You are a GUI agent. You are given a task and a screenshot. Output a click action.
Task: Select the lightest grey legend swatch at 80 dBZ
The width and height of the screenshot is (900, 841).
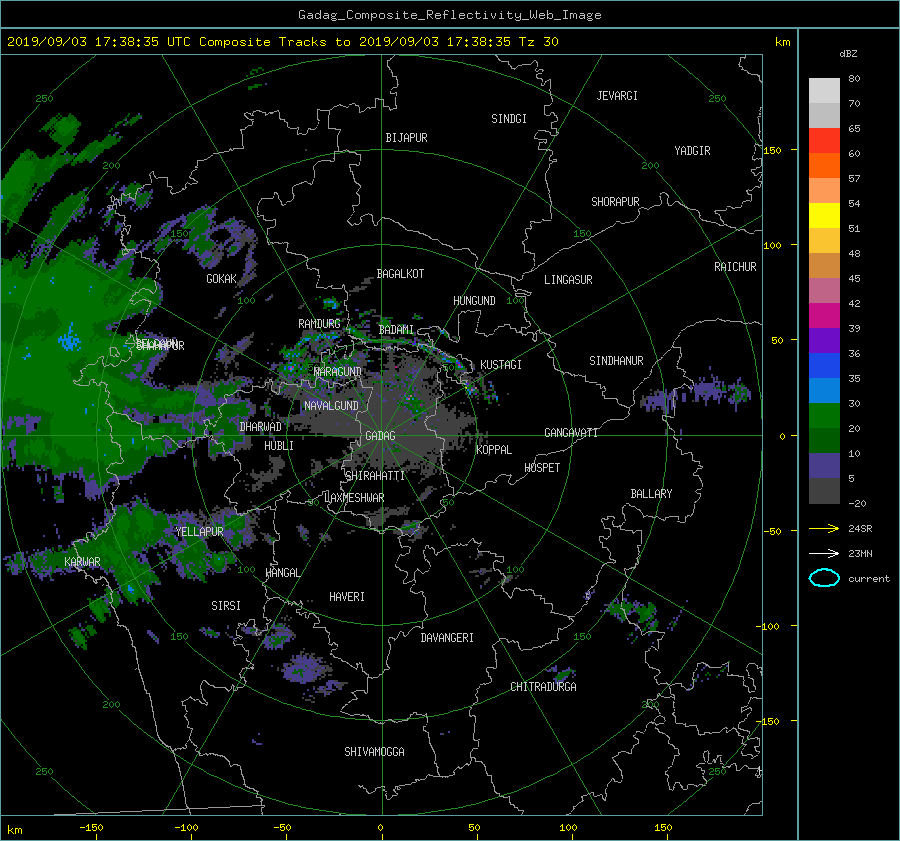[824, 90]
